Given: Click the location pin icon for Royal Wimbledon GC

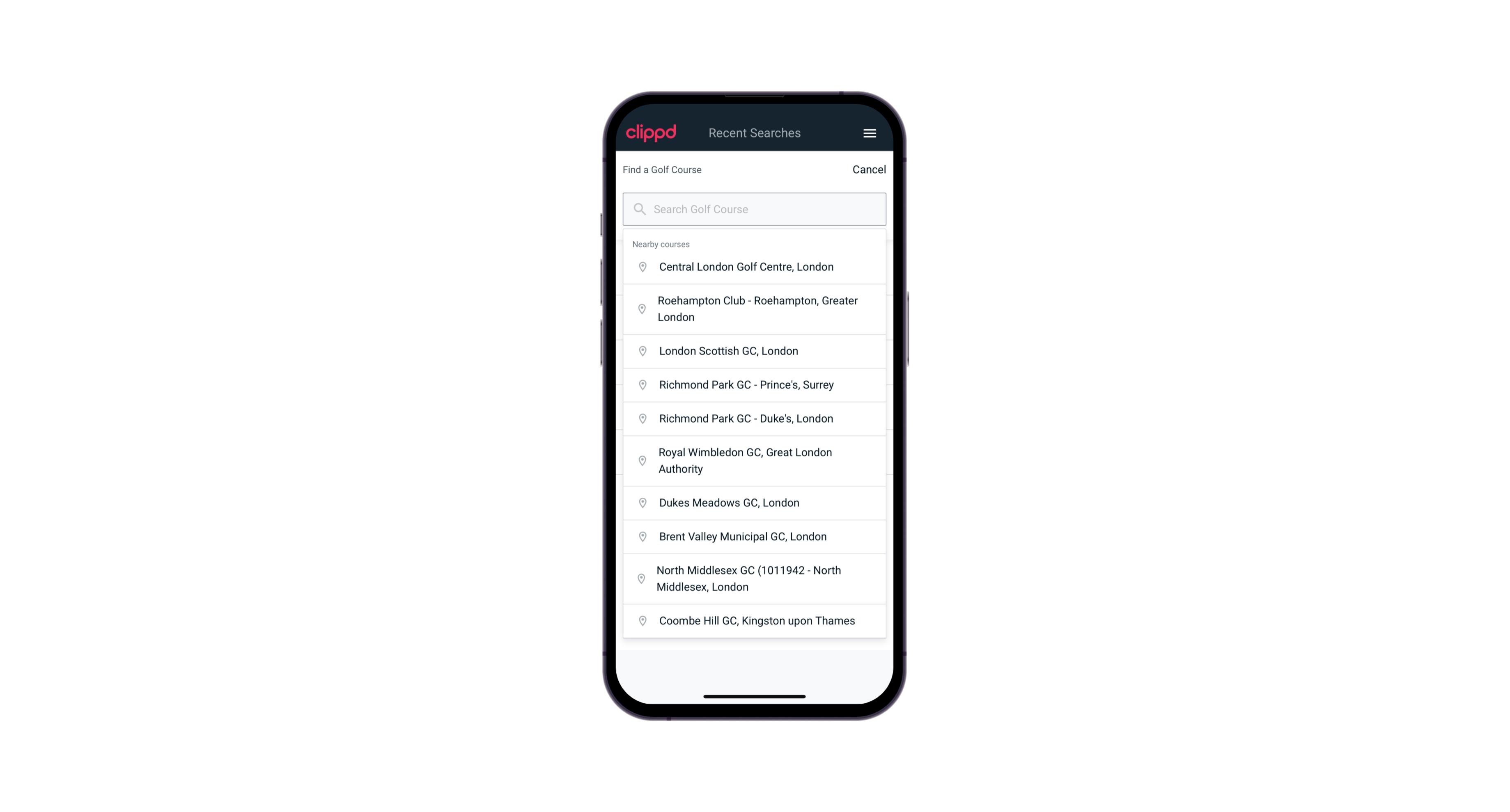Looking at the screenshot, I should pyautogui.click(x=642, y=460).
